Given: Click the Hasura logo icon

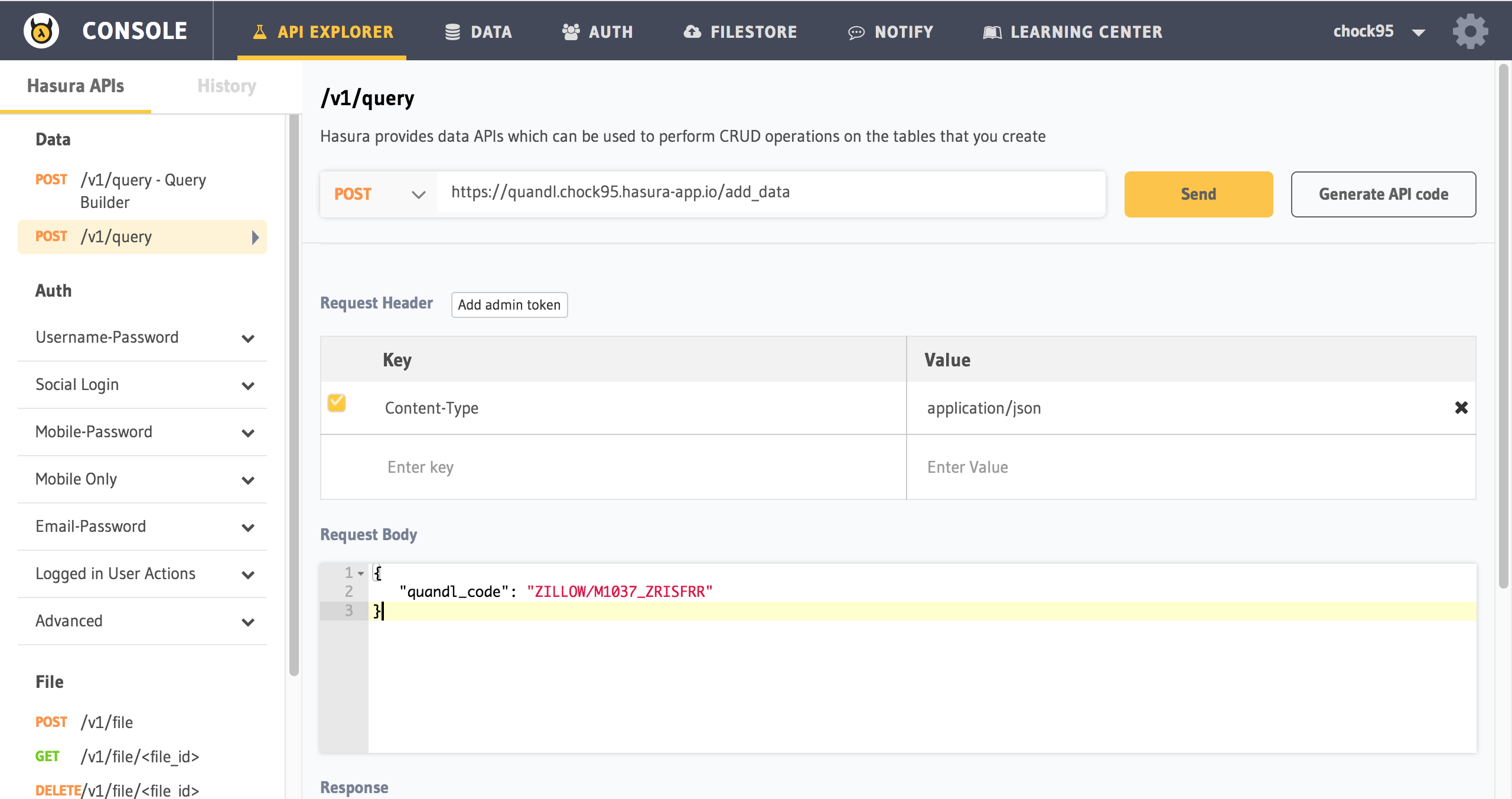Looking at the screenshot, I should 41,31.
